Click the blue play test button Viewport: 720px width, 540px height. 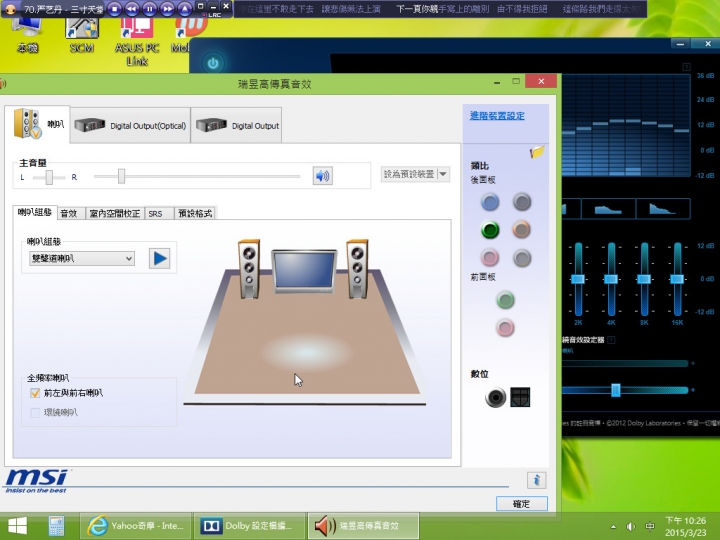pyautogui.click(x=159, y=259)
